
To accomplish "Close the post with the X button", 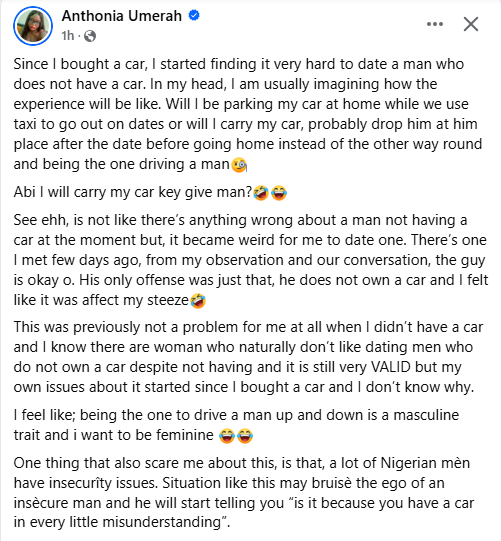I will coord(471,24).
